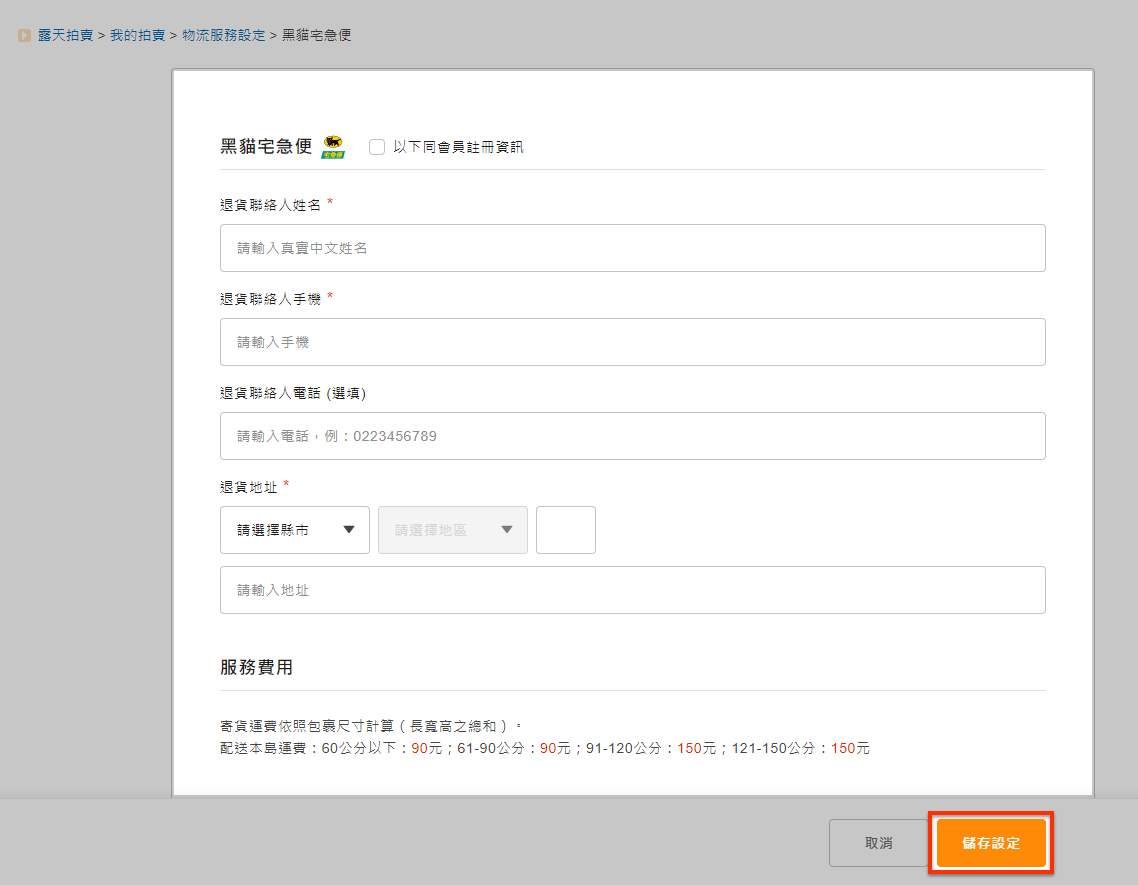1138x885 pixels.
Task: Select the optional phone number field
Action: (632, 436)
